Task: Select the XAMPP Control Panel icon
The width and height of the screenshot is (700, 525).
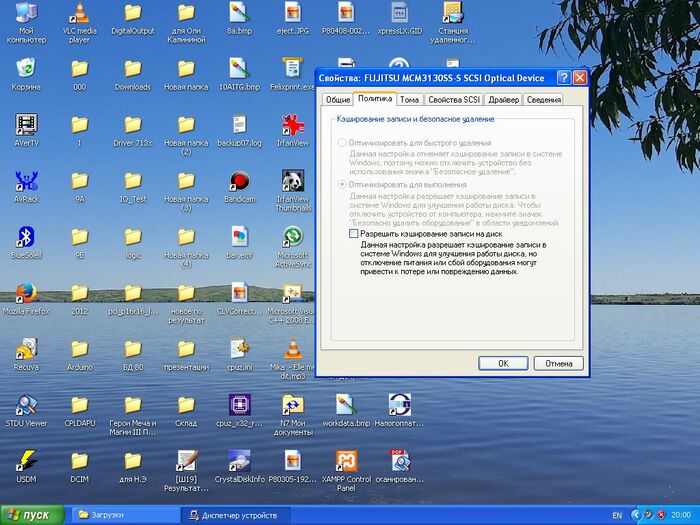Action: [346, 461]
